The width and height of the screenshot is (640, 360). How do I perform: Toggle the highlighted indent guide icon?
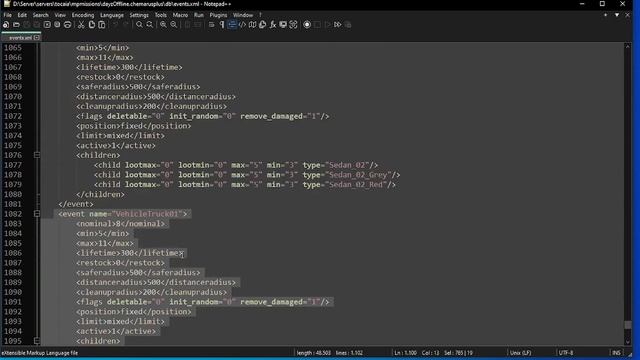[232, 25]
